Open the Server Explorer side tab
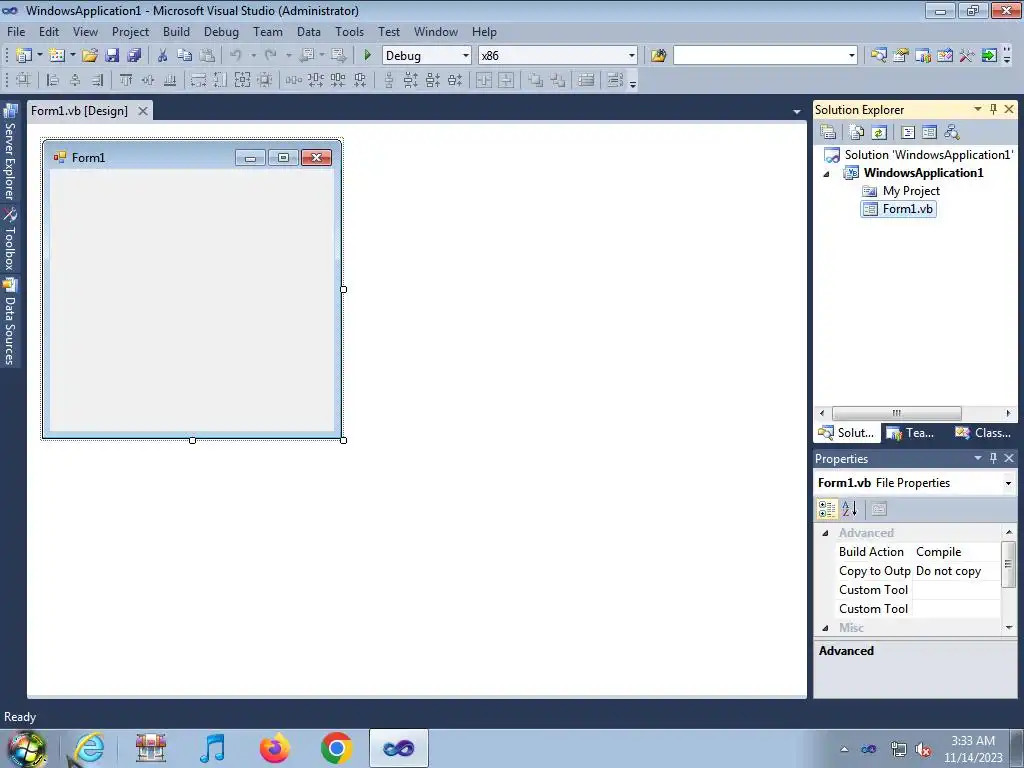 (10, 153)
